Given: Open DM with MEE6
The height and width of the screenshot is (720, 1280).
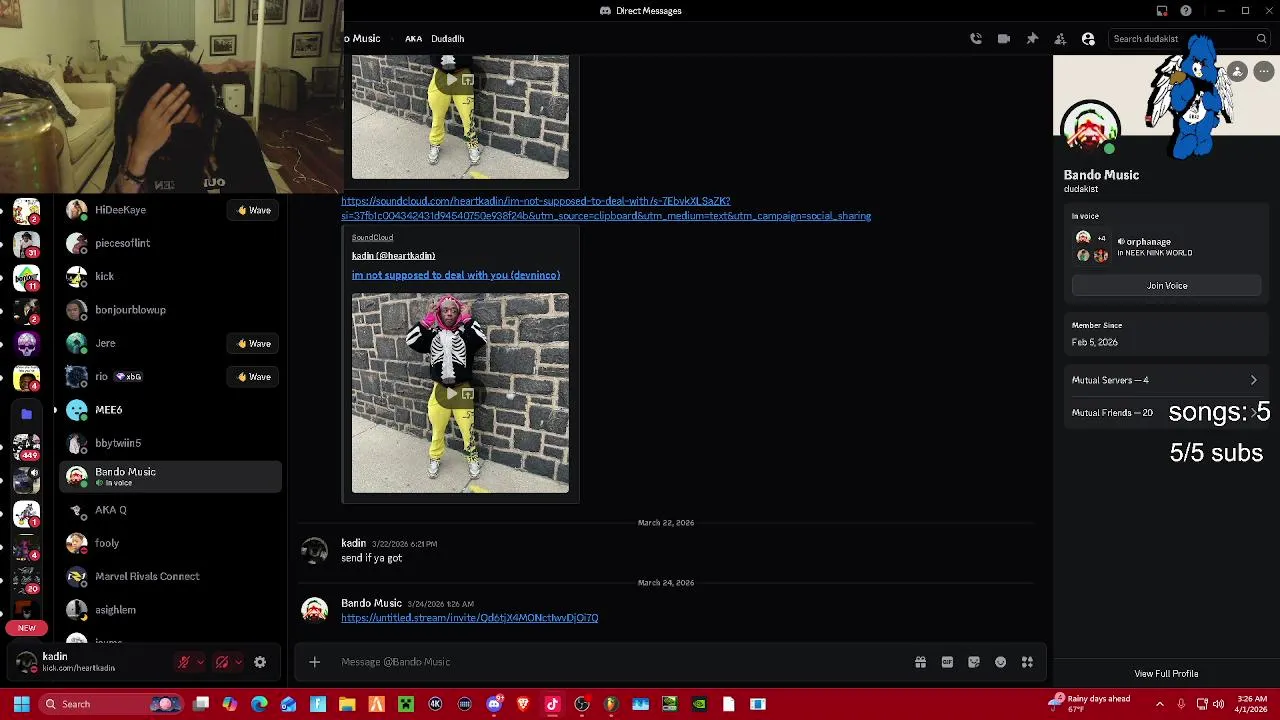Looking at the screenshot, I should 171,410.
